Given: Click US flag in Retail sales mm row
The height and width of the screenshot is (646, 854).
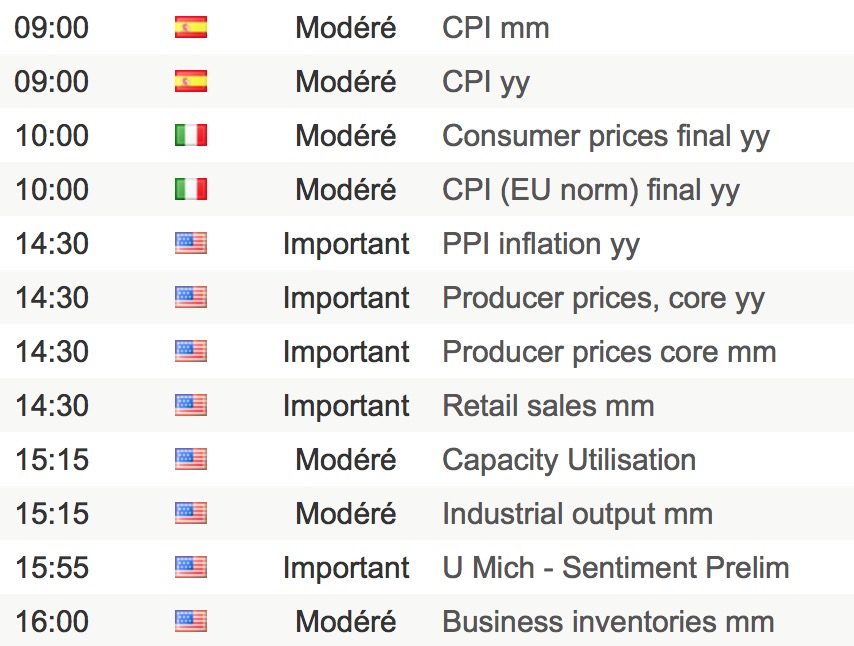Looking at the screenshot, I should tap(190, 405).
